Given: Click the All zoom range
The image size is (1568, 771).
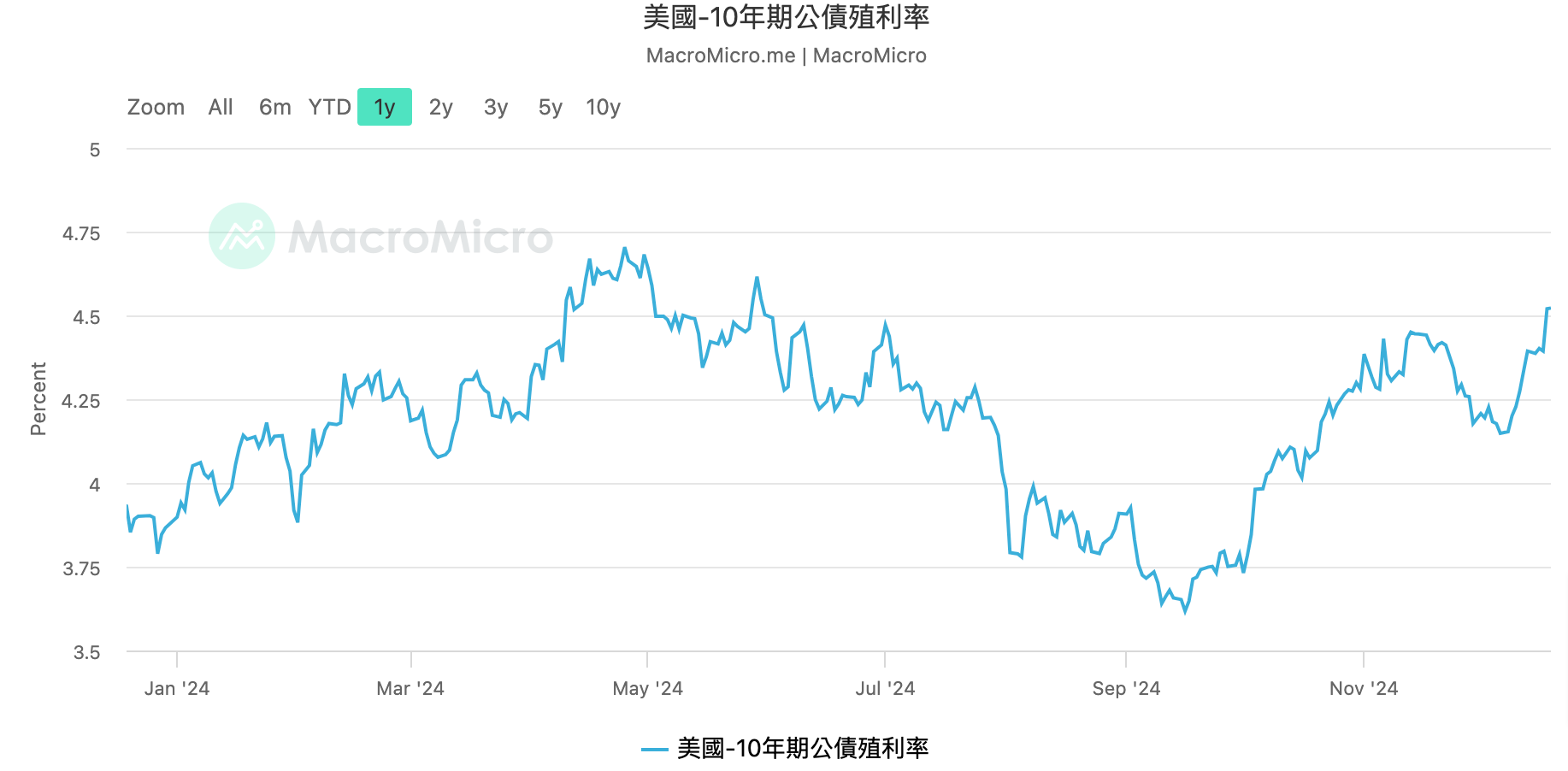Looking at the screenshot, I should [x=220, y=107].
